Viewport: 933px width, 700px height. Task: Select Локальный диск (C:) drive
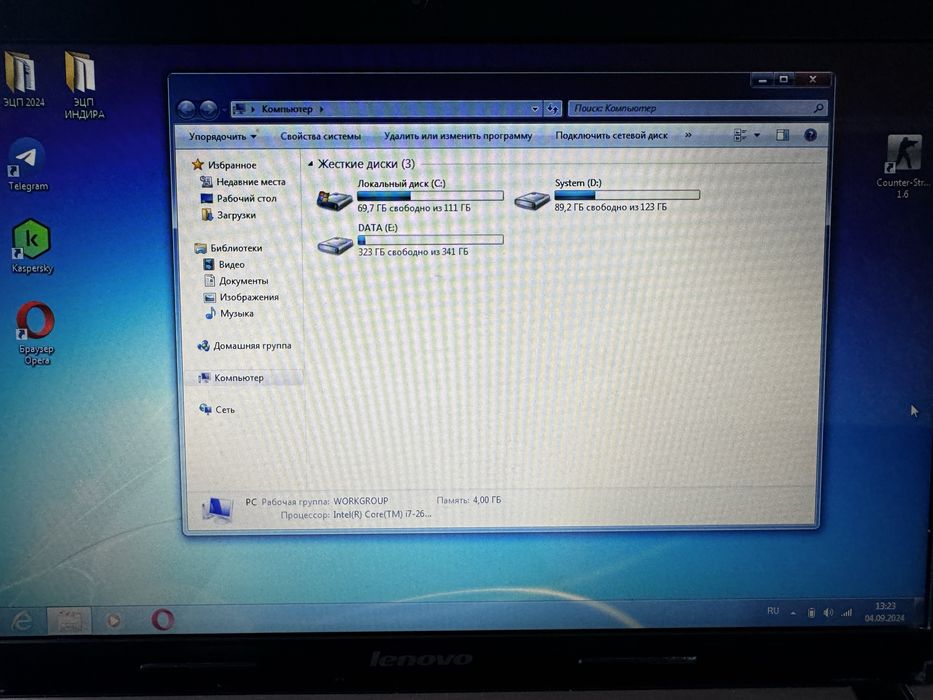point(409,195)
